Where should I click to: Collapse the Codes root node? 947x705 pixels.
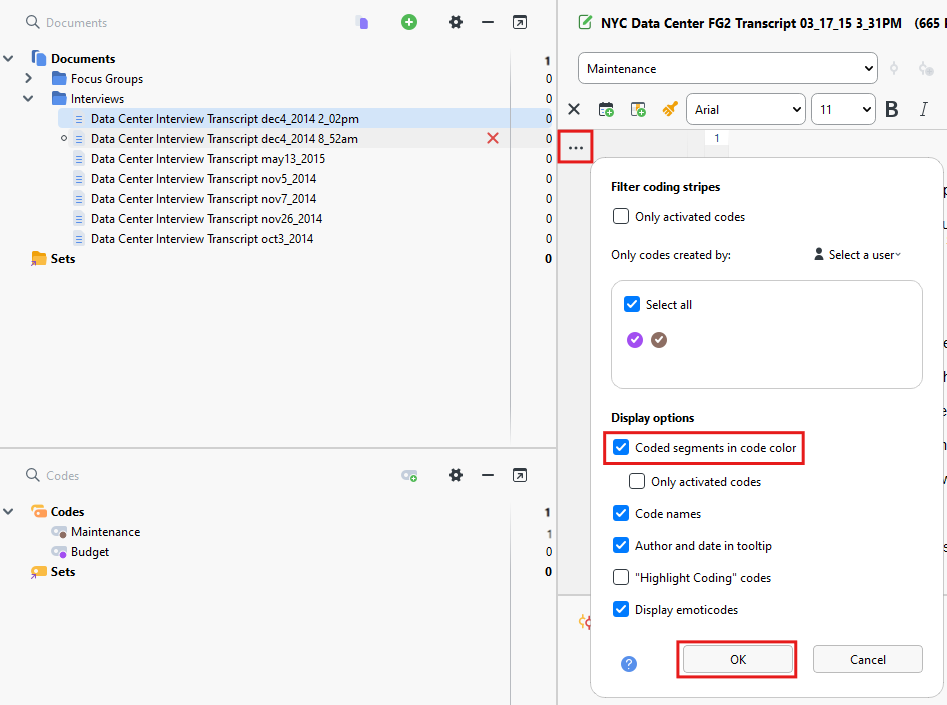8,512
